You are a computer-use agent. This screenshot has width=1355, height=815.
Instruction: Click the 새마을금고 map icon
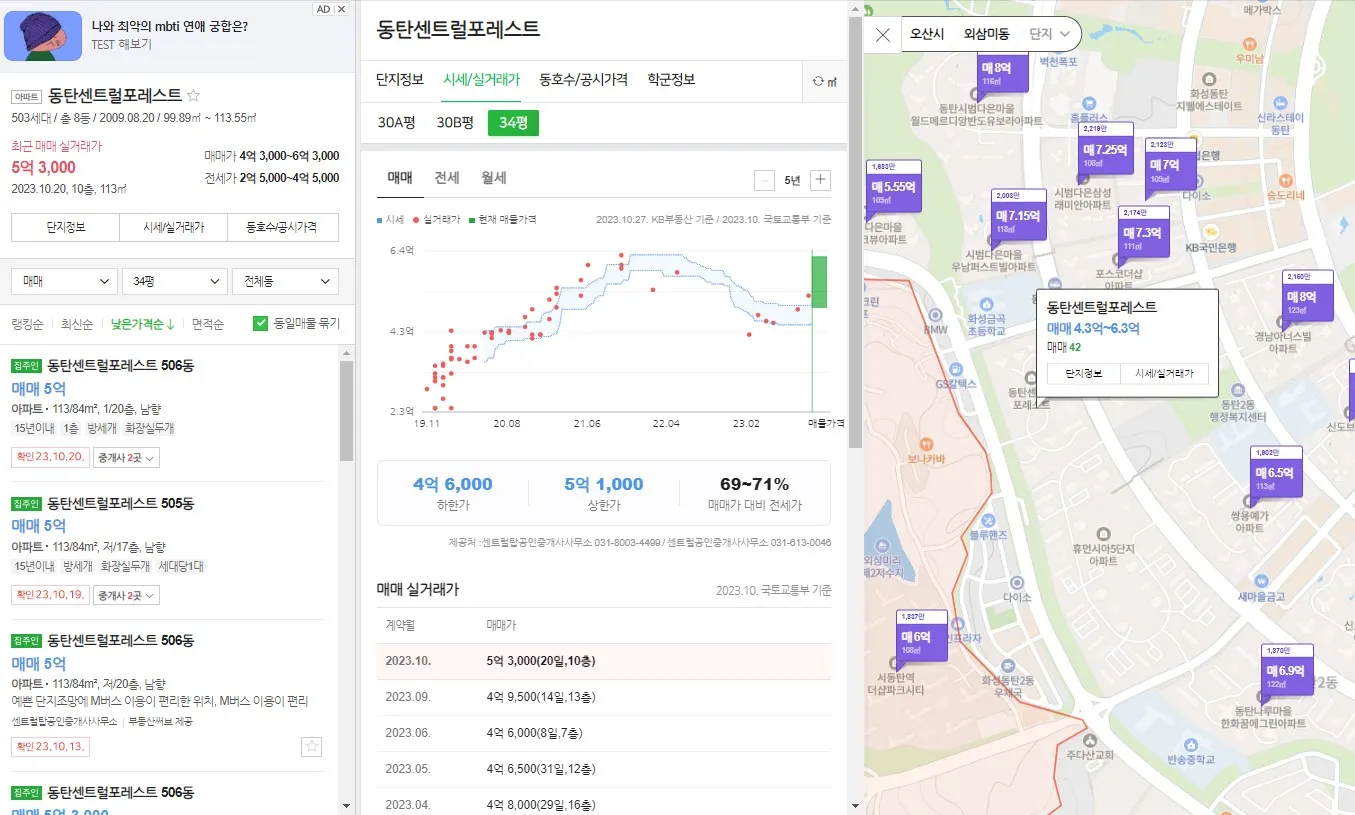click(1260, 579)
